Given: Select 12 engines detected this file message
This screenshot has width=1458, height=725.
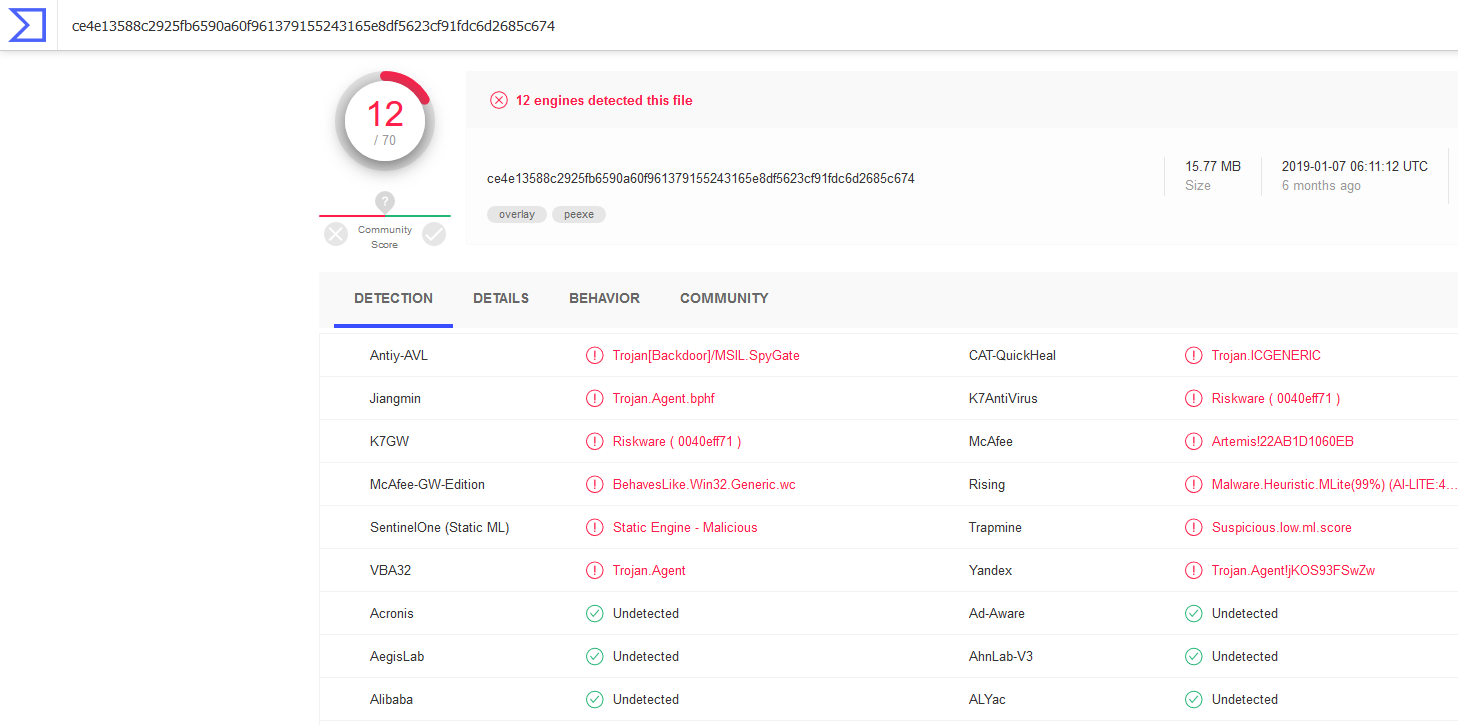Looking at the screenshot, I should click(604, 100).
